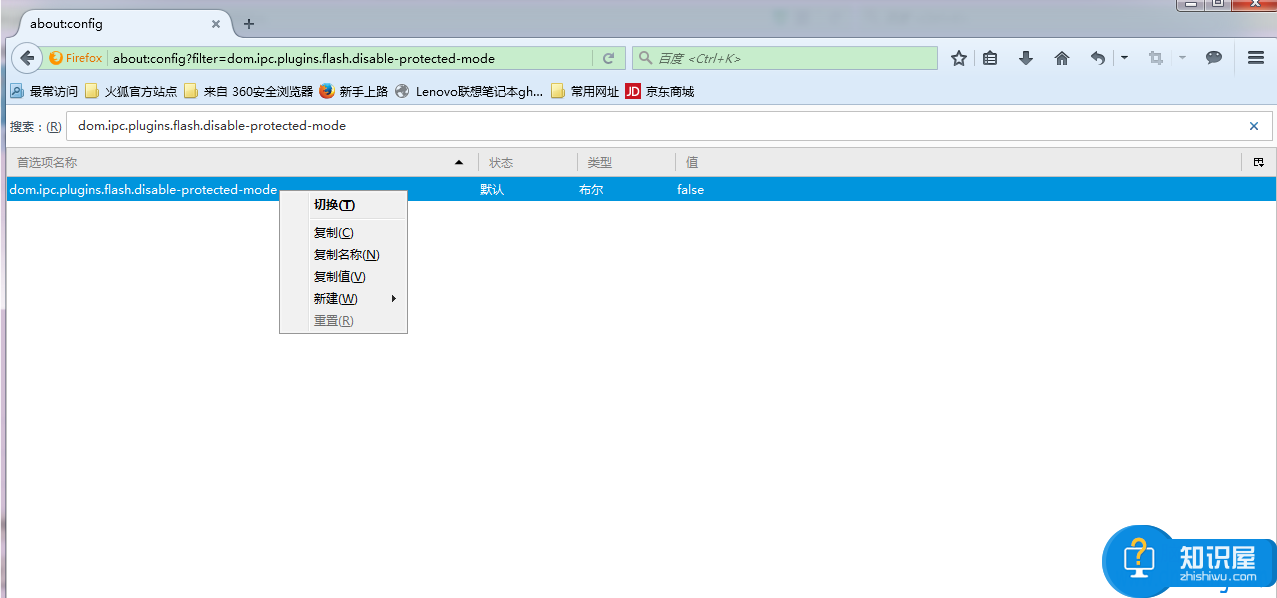Click the search magnifier icon in Baidu box
The width and height of the screenshot is (1277, 598).
coord(646,58)
